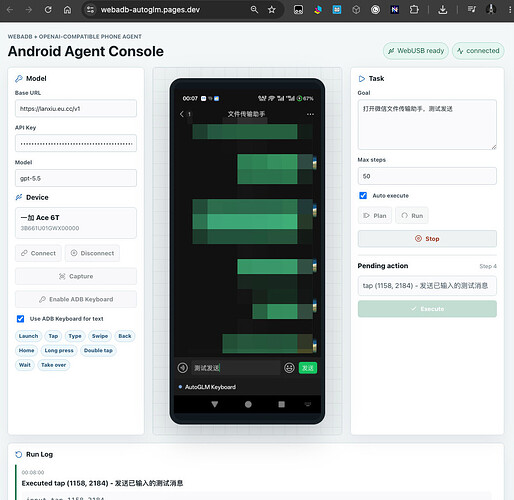The image size is (514, 500).
Task: Open the browser profile avatar icon
Action: coord(491,10)
